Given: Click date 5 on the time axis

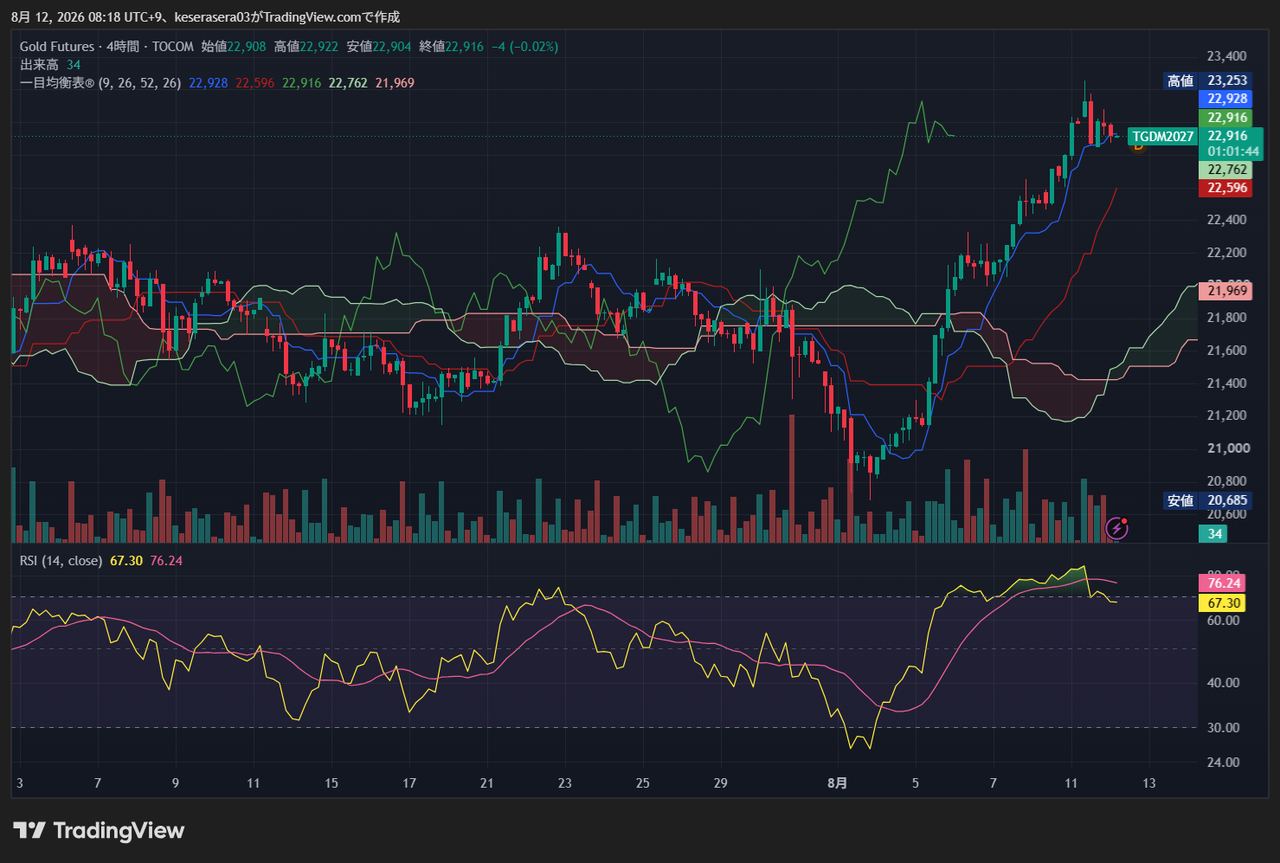Looking at the screenshot, I should point(916,783).
